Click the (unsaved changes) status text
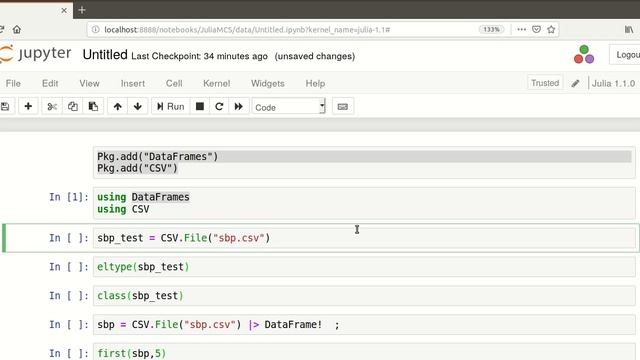The height and width of the screenshot is (360, 640). coord(315,56)
